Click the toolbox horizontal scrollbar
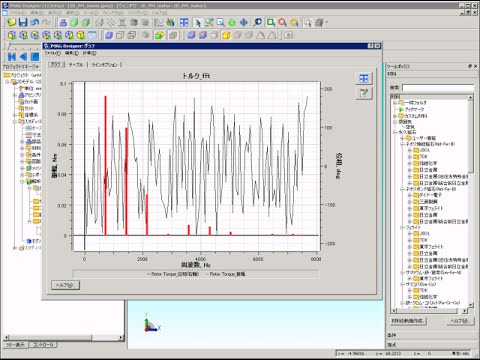Viewport: 480px width, 360px height. tap(429, 311)
